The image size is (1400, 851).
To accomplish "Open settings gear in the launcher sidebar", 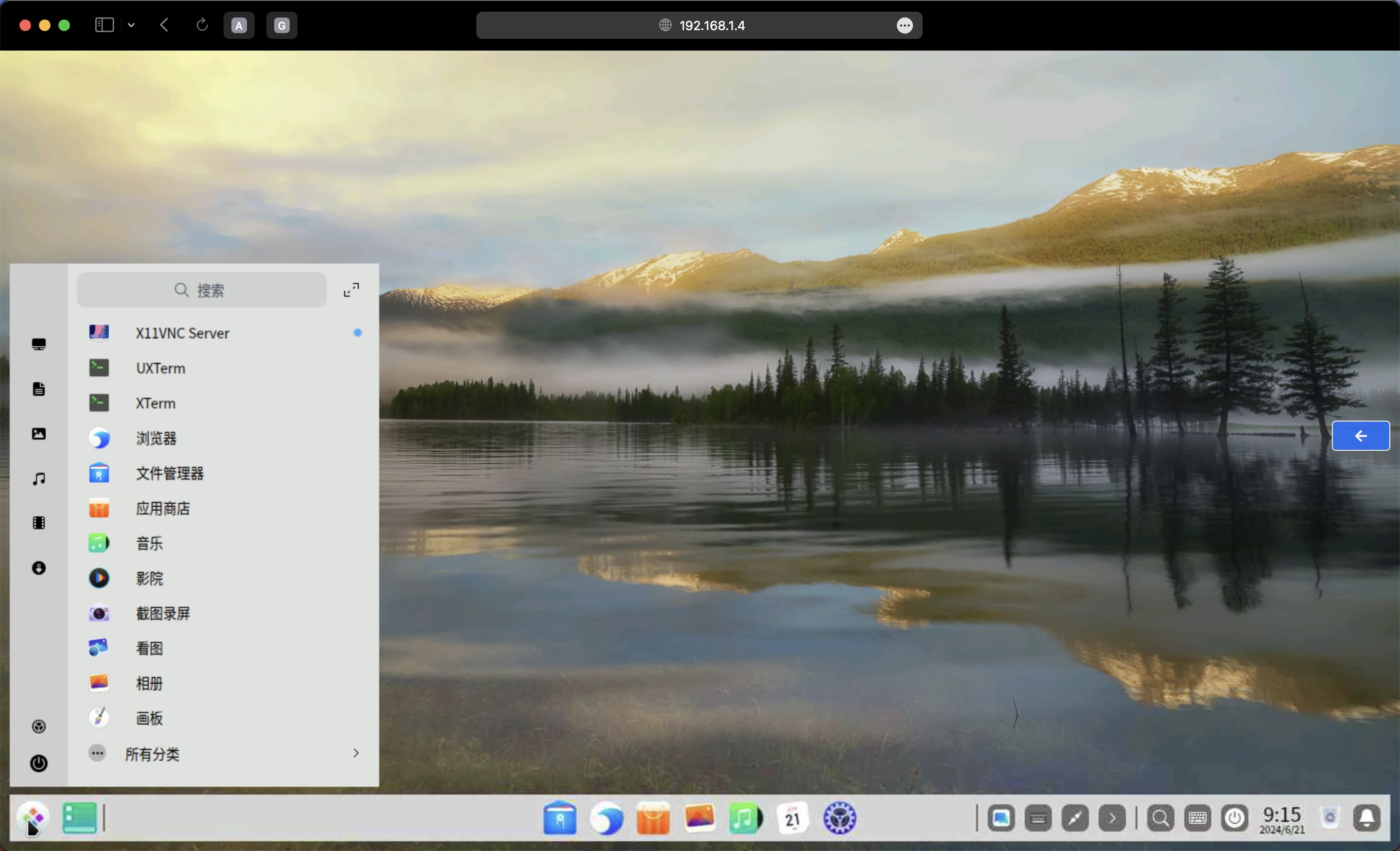I will coord(38,727).
